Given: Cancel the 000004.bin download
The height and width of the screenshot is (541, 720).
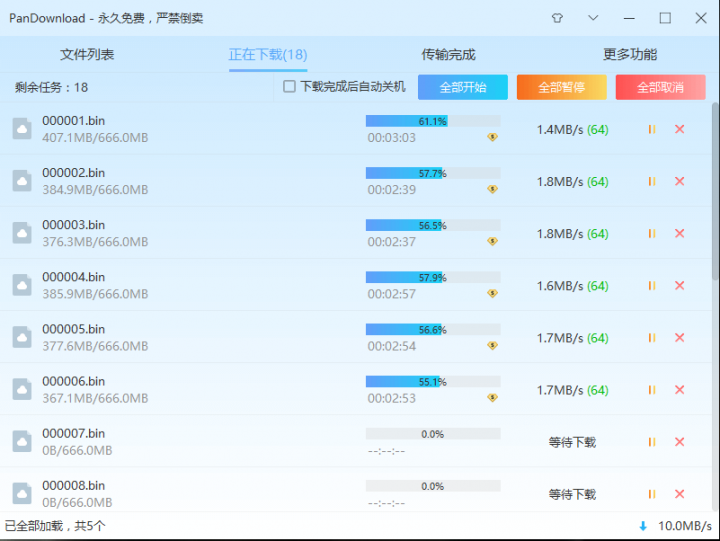Looking at the screenshot, I should tap(680, 286).
